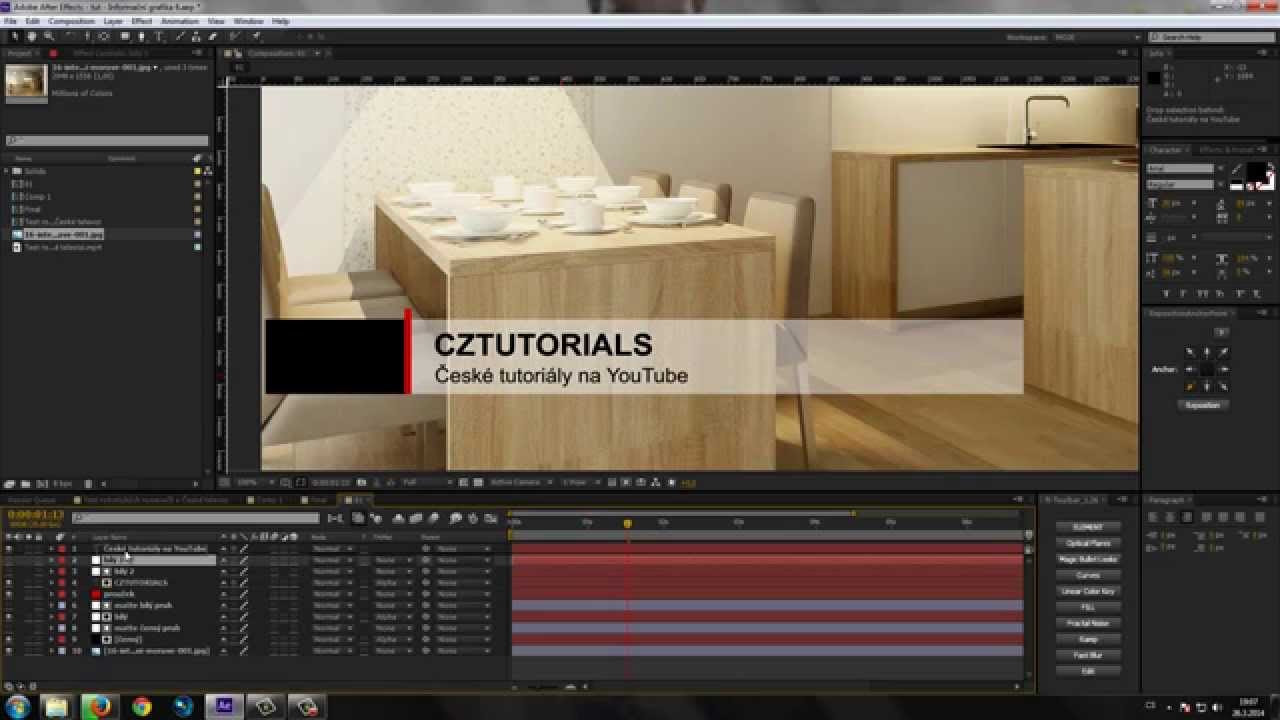
Task: Open parent dropdown for pozadick layer
Action: point(463,594)
